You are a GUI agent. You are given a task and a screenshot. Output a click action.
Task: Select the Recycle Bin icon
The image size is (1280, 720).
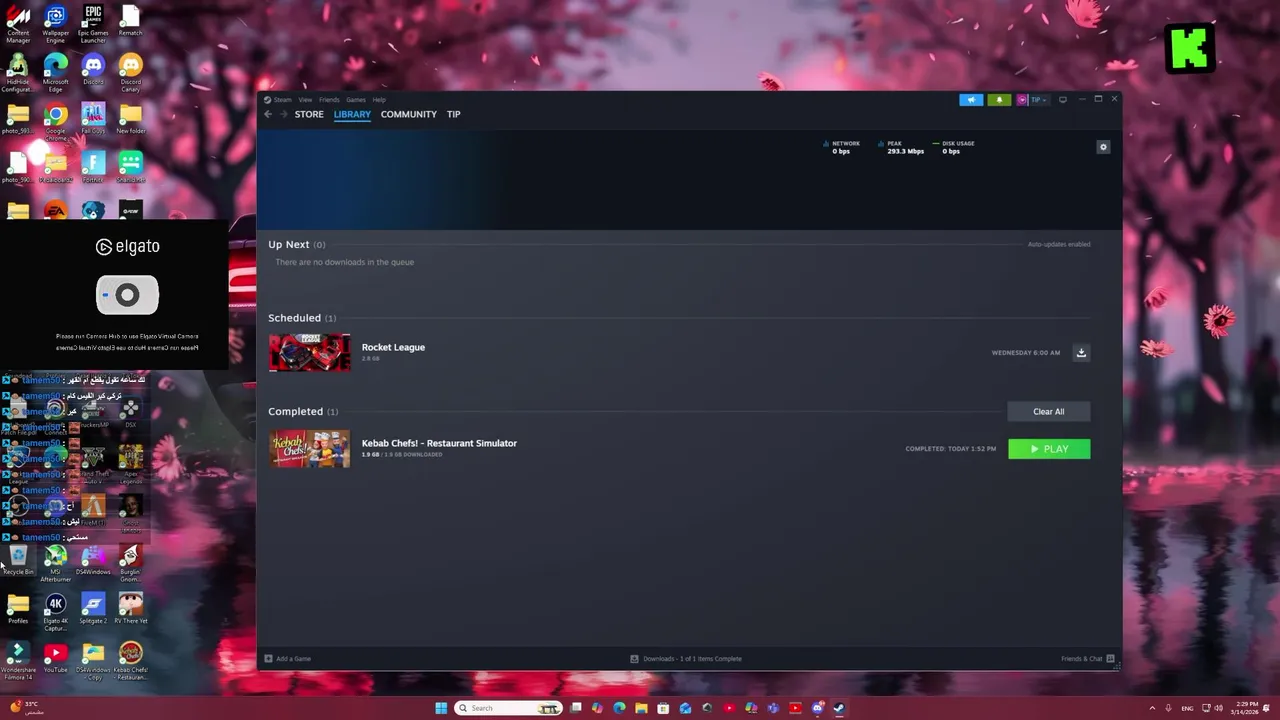18,560
